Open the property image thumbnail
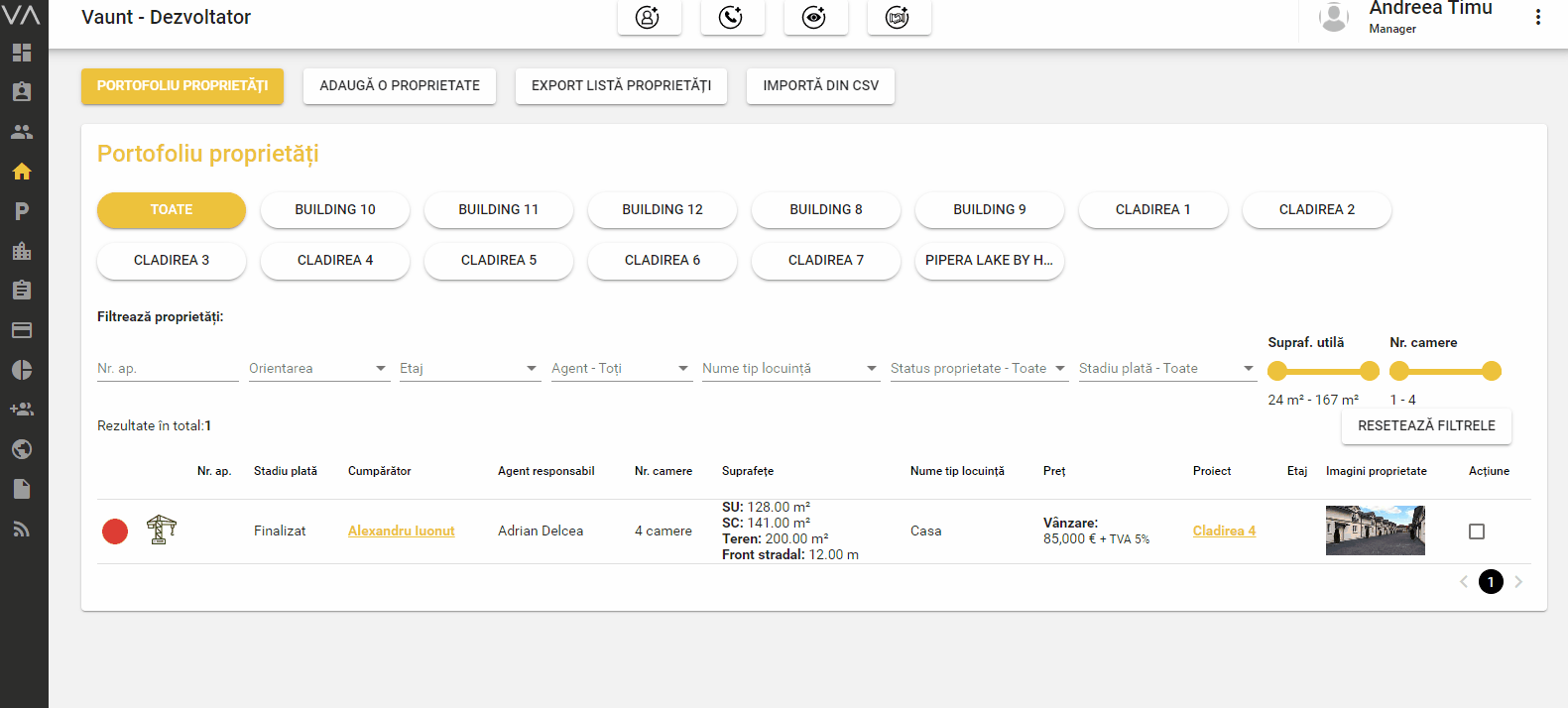The width and height of the screenshot is (1568, 708). (1375, 531)
